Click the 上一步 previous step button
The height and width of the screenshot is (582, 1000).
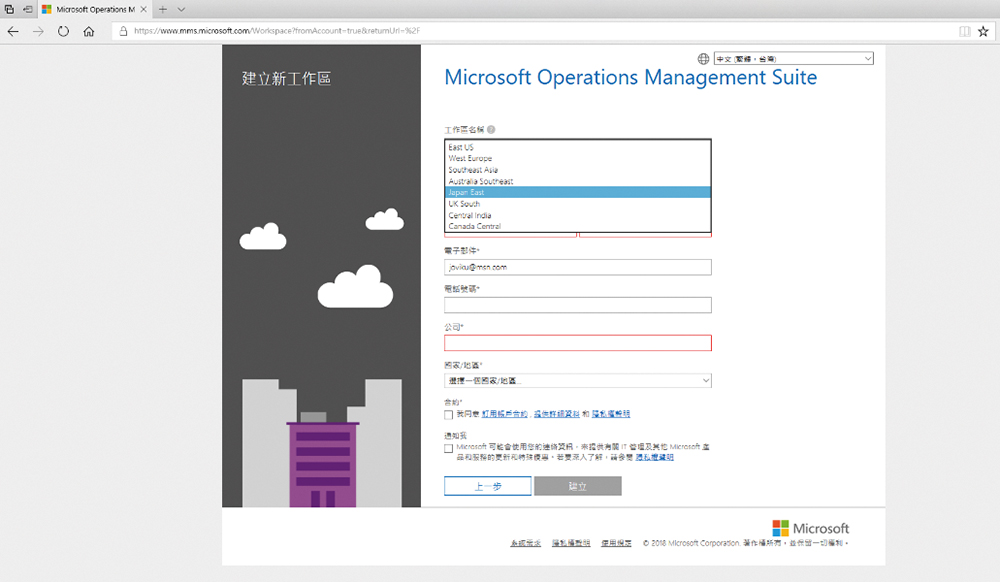pos(488,486)
